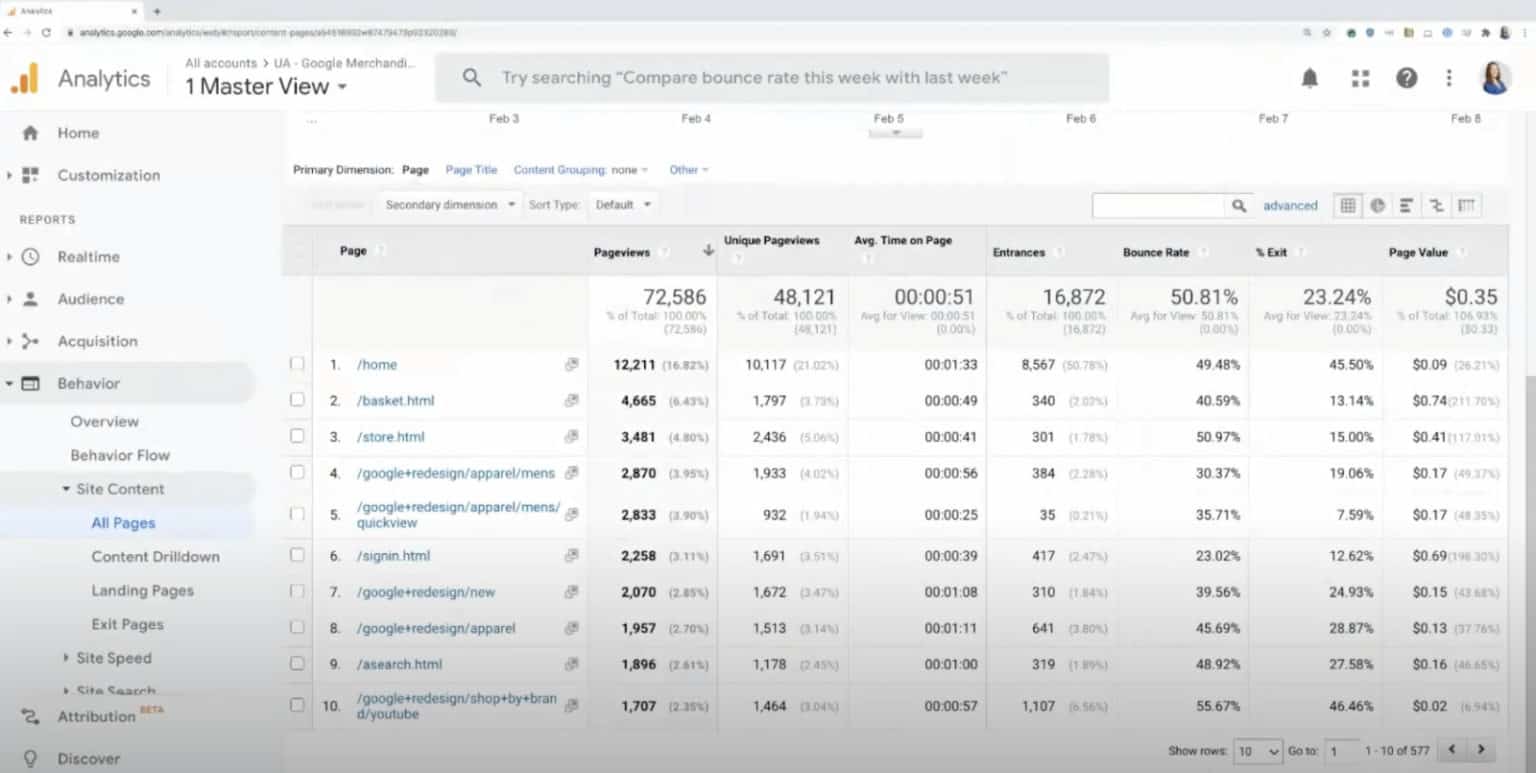Open the advanced filter link

[x=1290, y=205]
